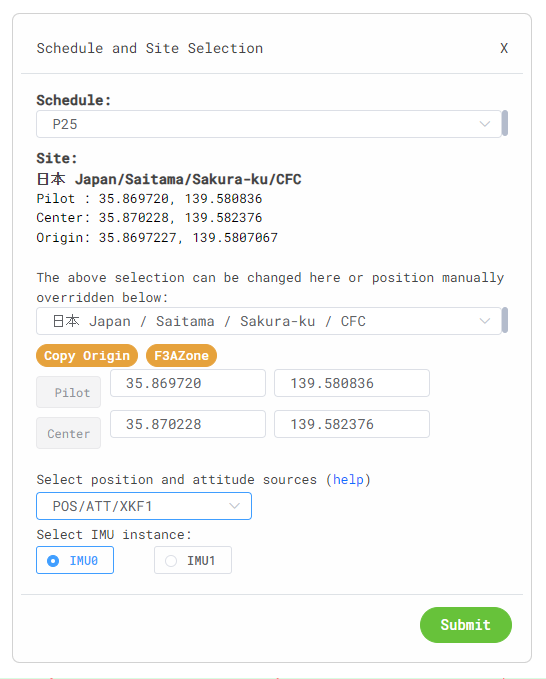Expand the POS/ATT/XKF1 source dropdown
The width and height of the screenshot is (546, 679).
click(144, 506)
